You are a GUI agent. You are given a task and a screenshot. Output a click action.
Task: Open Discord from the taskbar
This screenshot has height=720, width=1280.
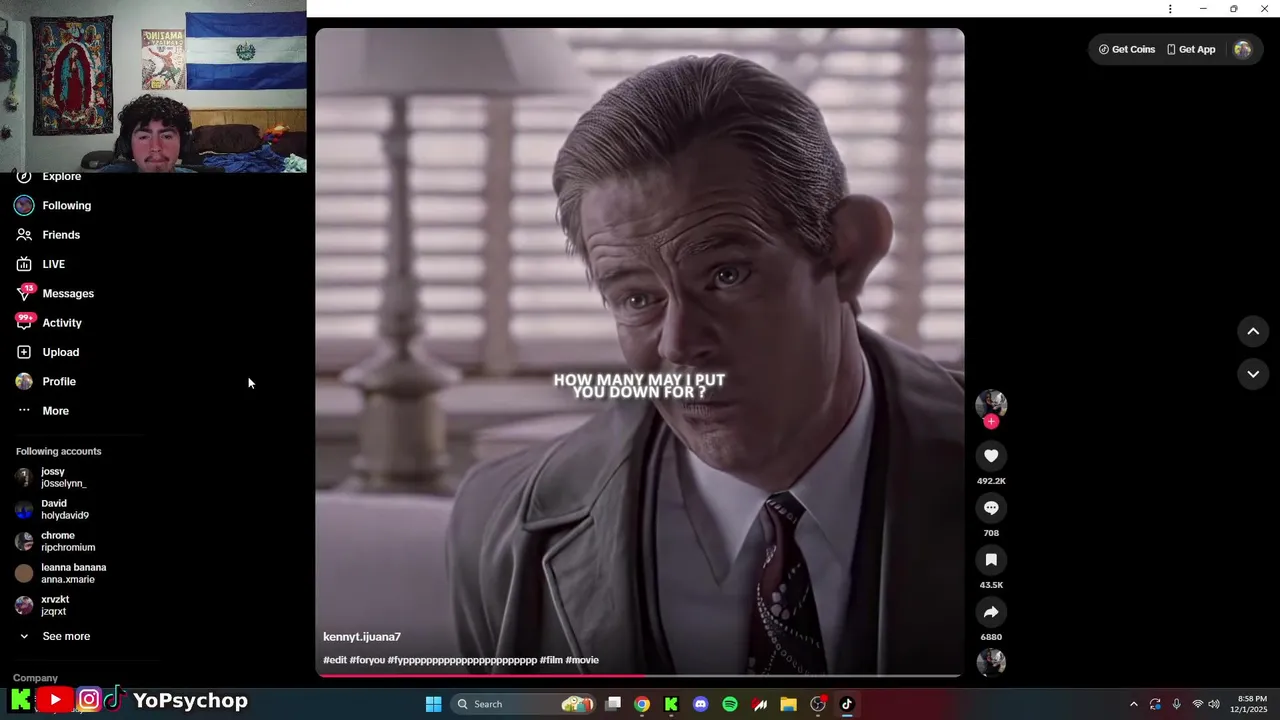pos(700,704)
